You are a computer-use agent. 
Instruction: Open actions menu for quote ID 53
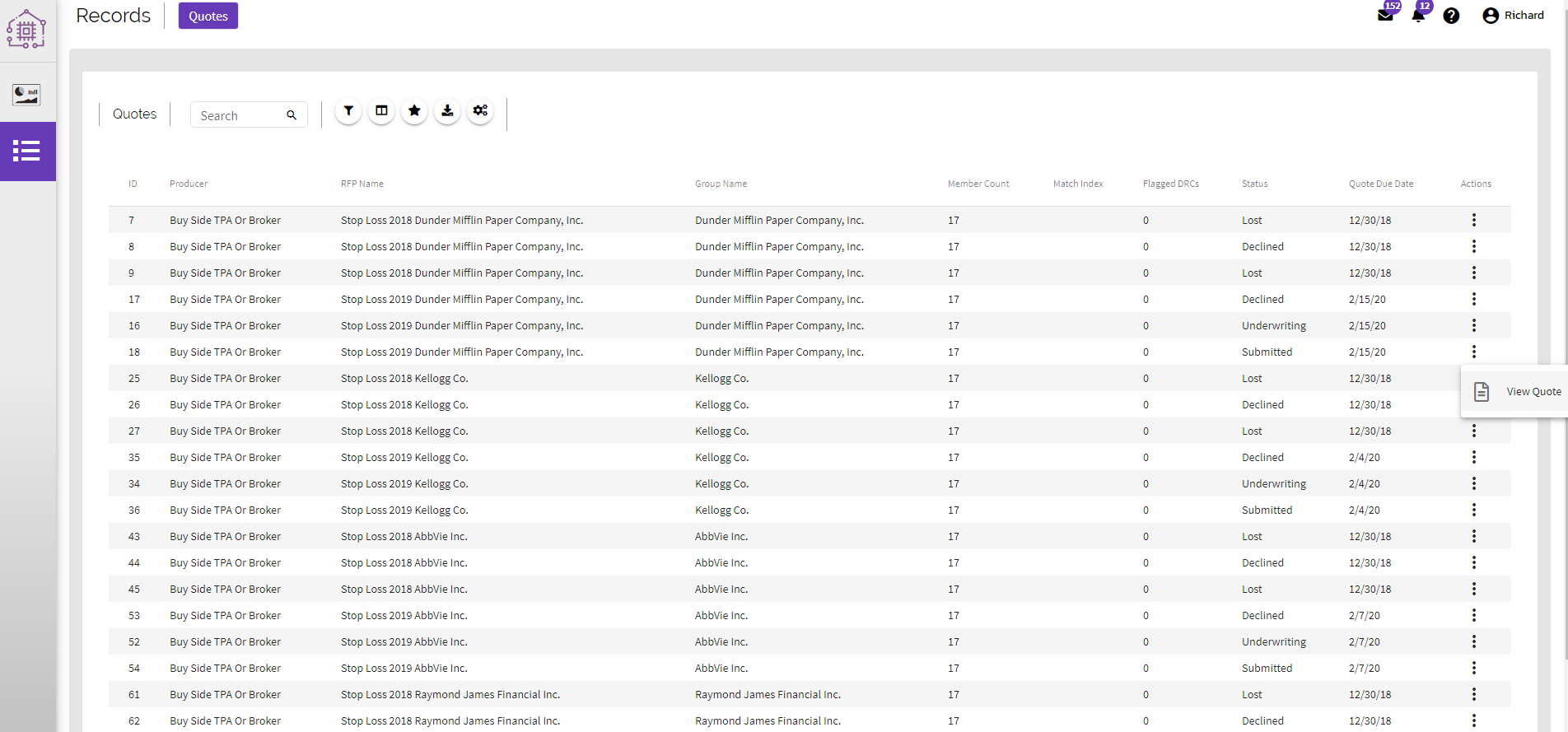click(1473, 615)
